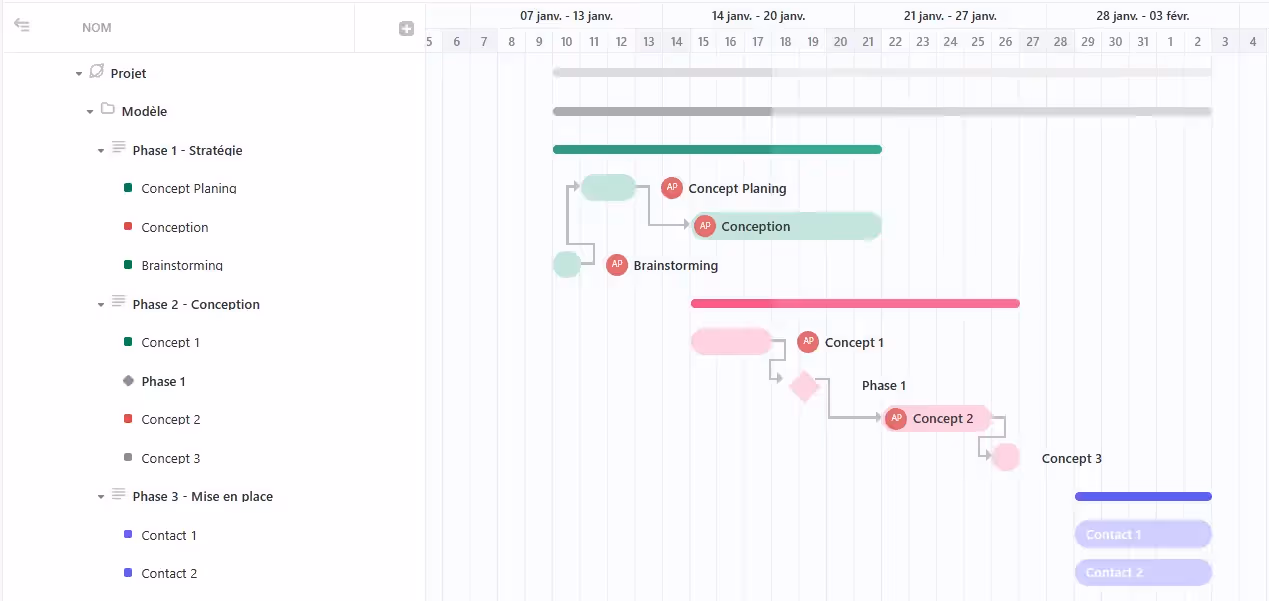Image resolution: width=1269 pixels, height=601 pixels.
Task: Click the Contact 2 bar in the timeline
Action: pos(1143,573)
